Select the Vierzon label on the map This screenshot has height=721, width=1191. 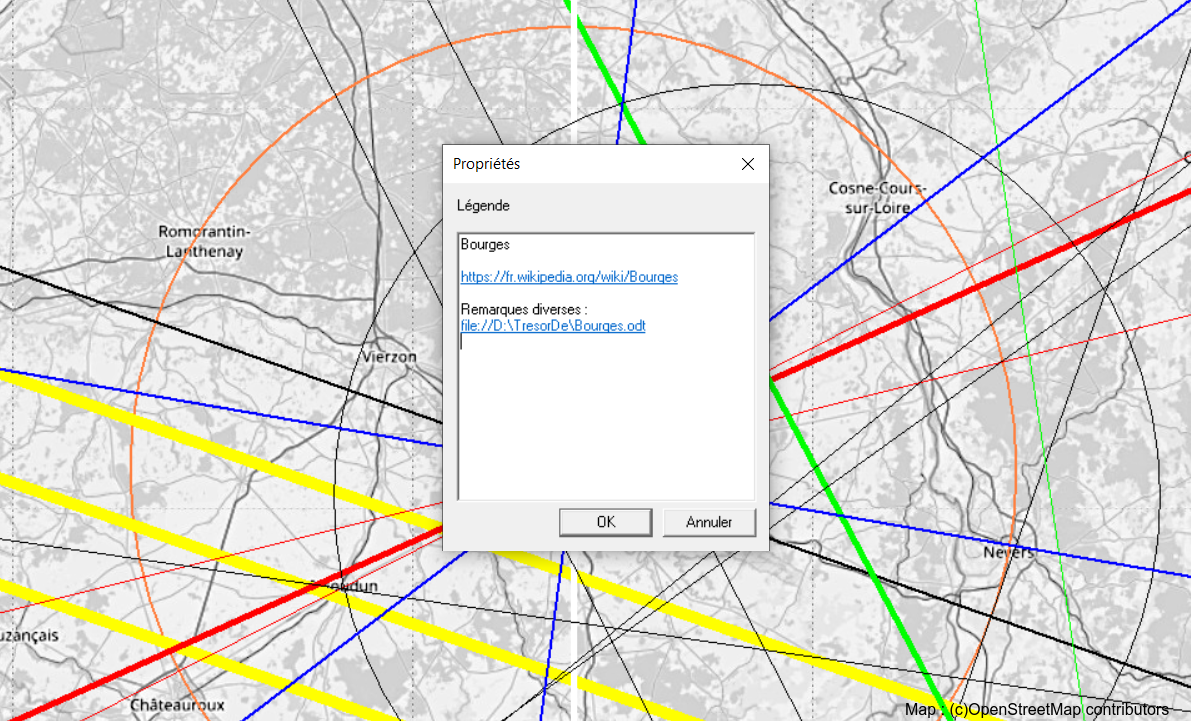390,357
